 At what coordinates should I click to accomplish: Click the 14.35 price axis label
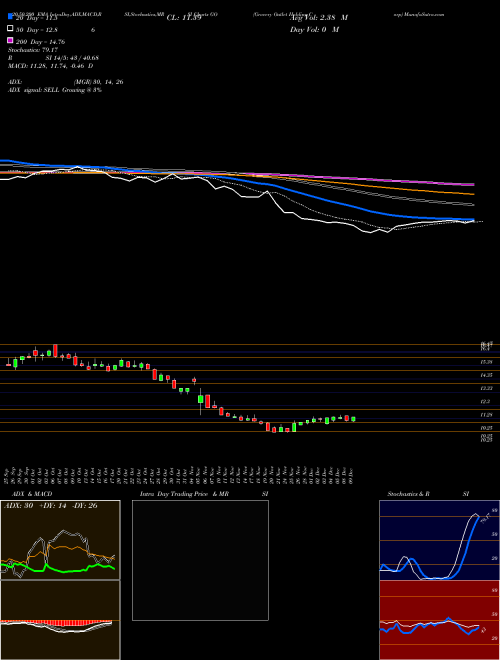[x=487, y=375]
